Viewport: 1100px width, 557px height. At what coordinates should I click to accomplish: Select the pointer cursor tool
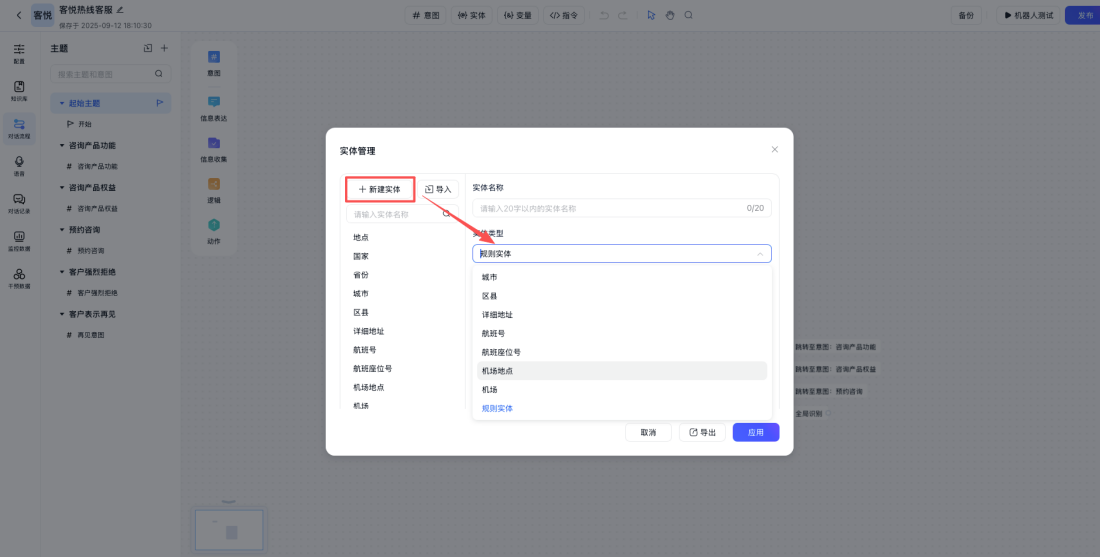tap(651, 15)
